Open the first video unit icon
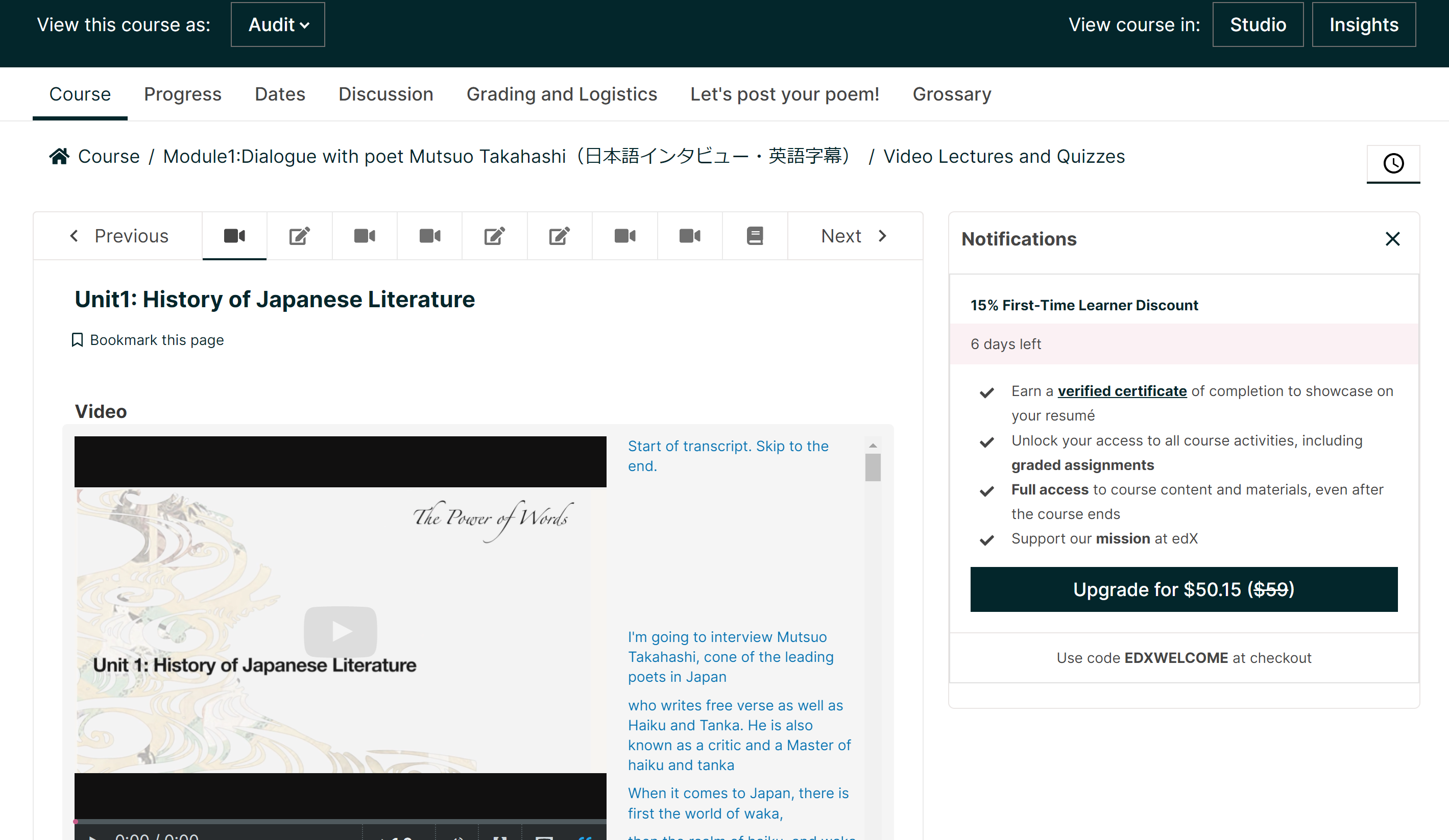Viewport: 1449px width, 840px height. tap(234, 236)
